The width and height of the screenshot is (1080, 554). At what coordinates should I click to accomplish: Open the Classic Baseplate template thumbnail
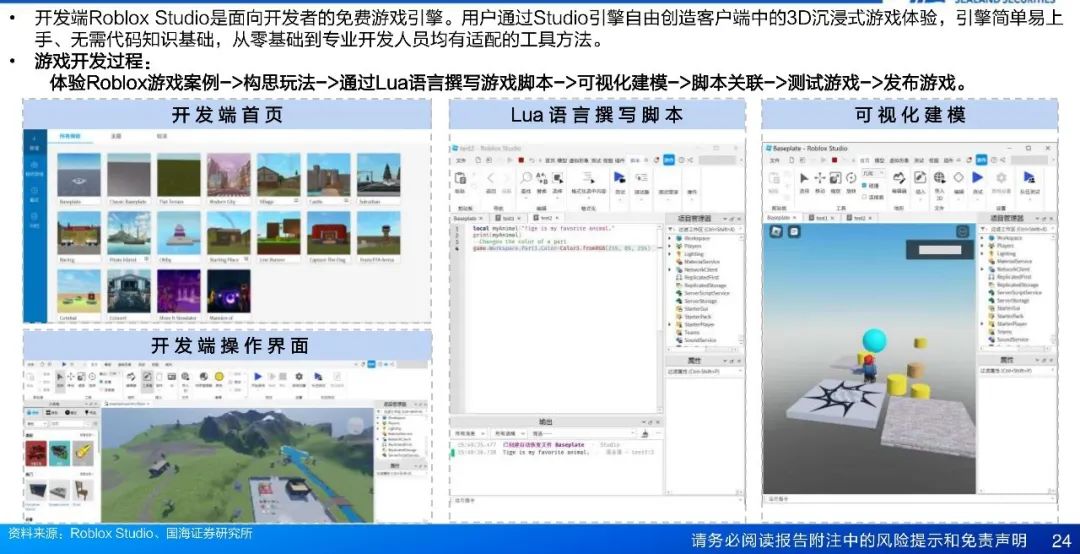click(129, 175)
